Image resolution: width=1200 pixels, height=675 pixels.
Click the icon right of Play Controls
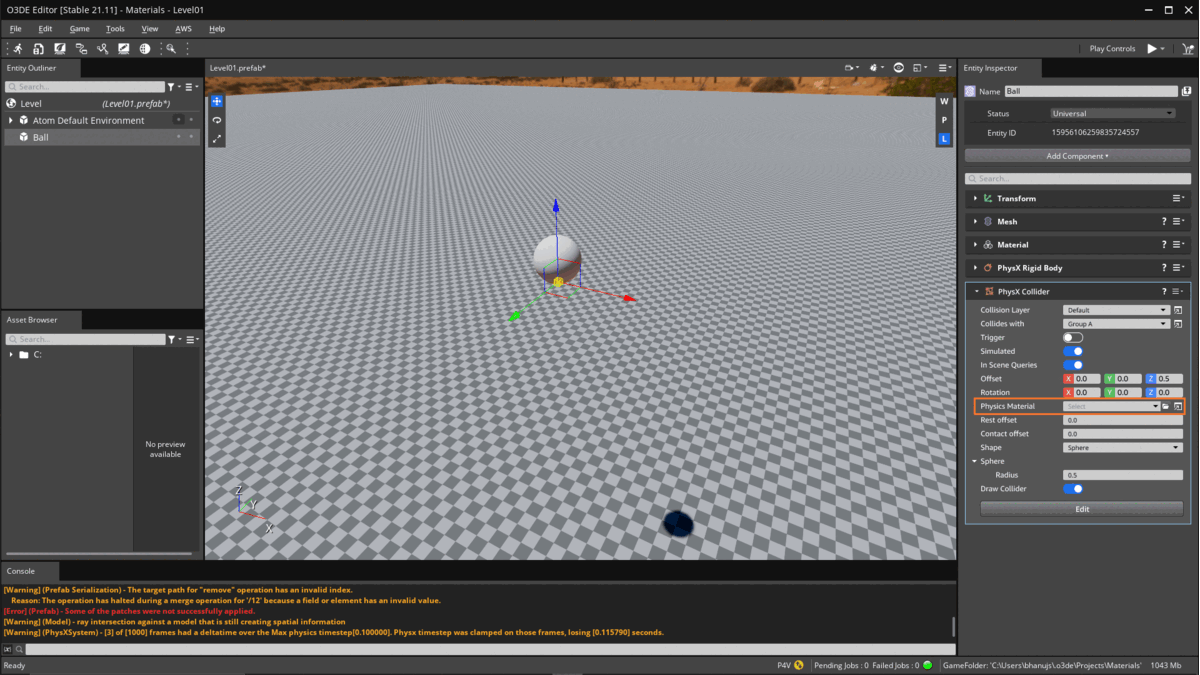1187,48
